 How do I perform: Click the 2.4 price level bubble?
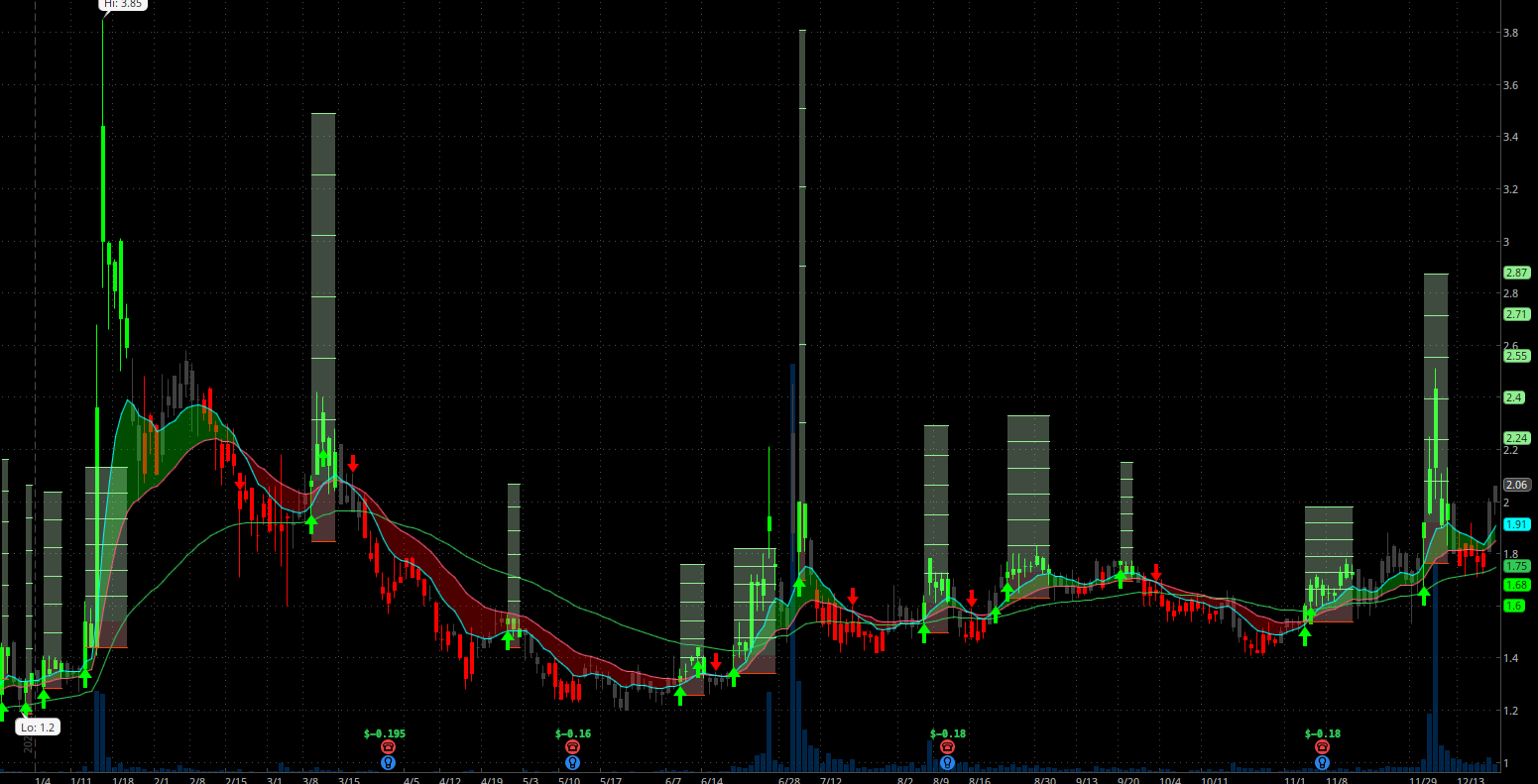[x=1515, y=397]
